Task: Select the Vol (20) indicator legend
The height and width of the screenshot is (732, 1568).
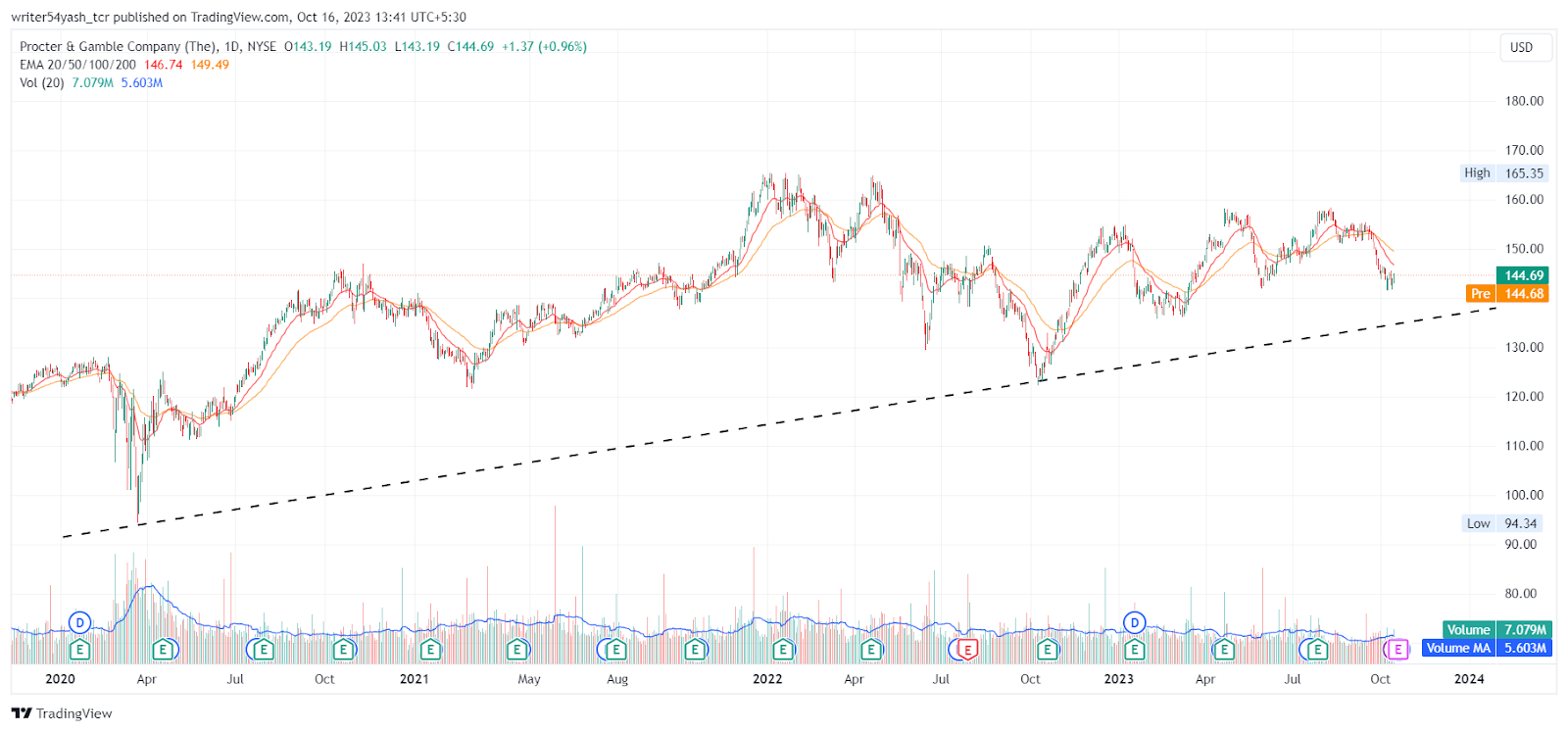Action: (42, 83)
